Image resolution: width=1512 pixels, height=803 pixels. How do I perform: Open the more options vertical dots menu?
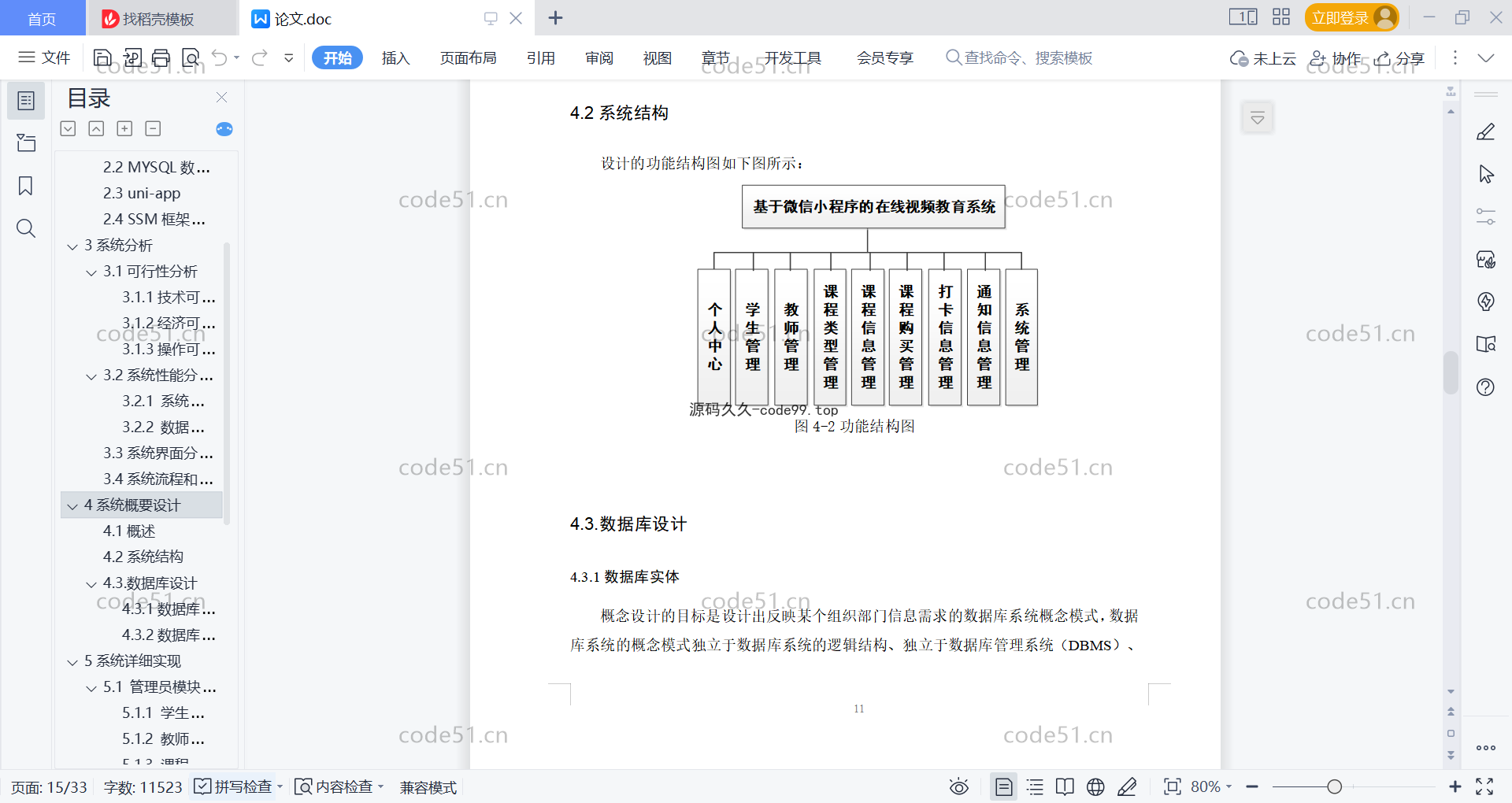tap(1455, 57)
